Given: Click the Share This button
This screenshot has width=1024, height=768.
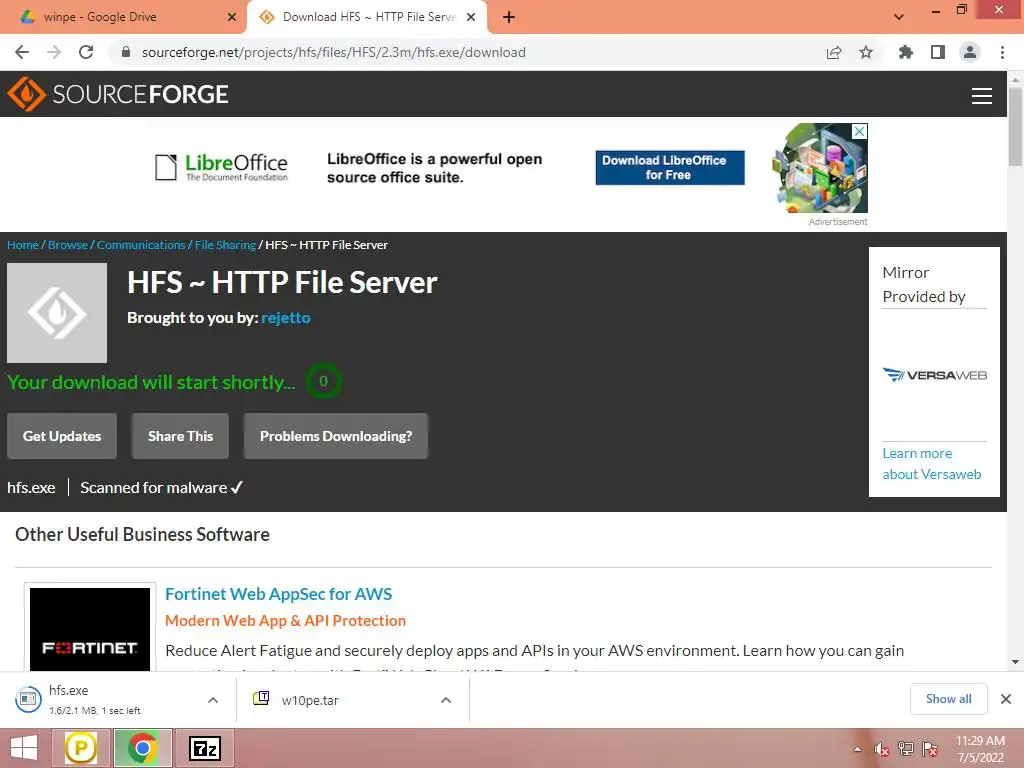Looking at the screenshot, I should pyautogui.click(x=180, y=436).
